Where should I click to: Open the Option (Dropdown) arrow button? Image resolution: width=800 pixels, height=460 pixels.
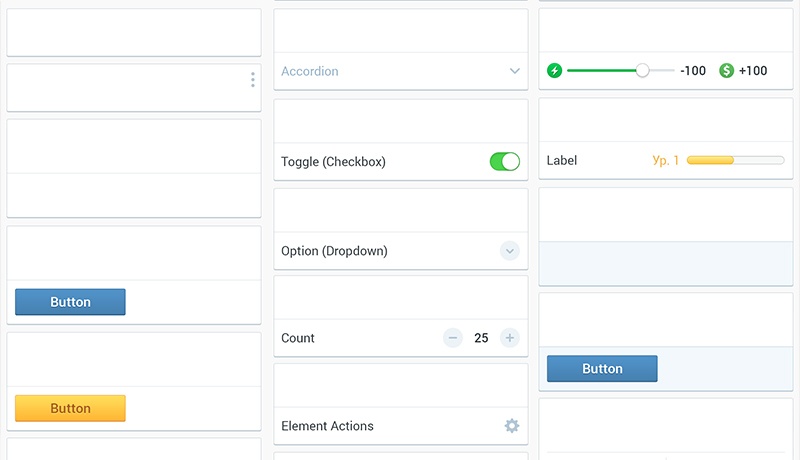click(510, 251)
